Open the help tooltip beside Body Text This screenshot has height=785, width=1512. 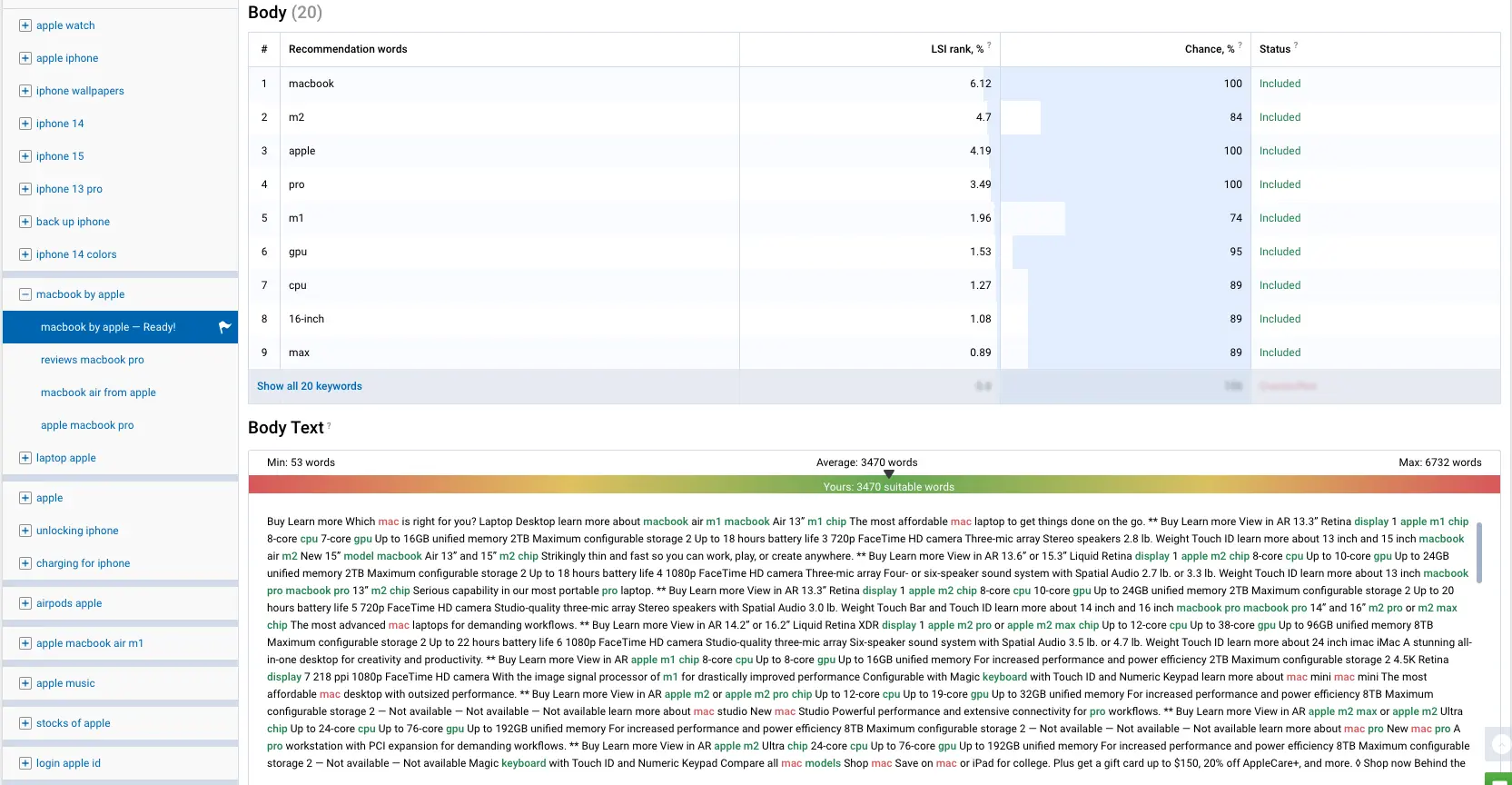pyautogui.click(x=329, y=424)
